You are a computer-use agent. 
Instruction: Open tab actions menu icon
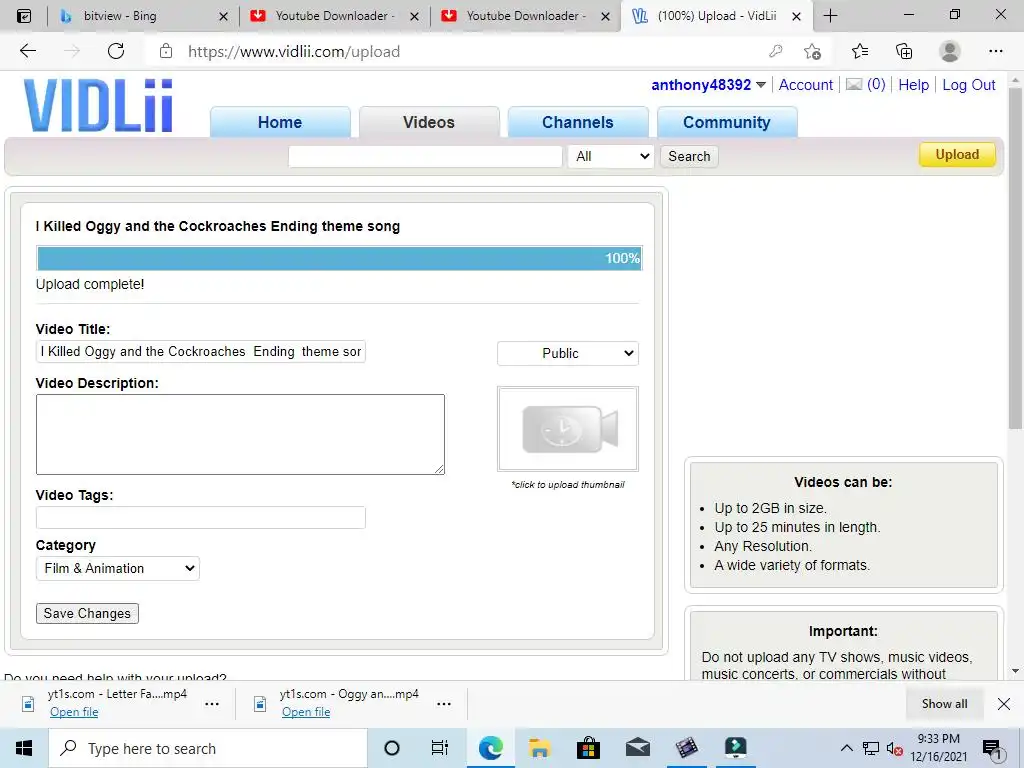pos(23,16)
